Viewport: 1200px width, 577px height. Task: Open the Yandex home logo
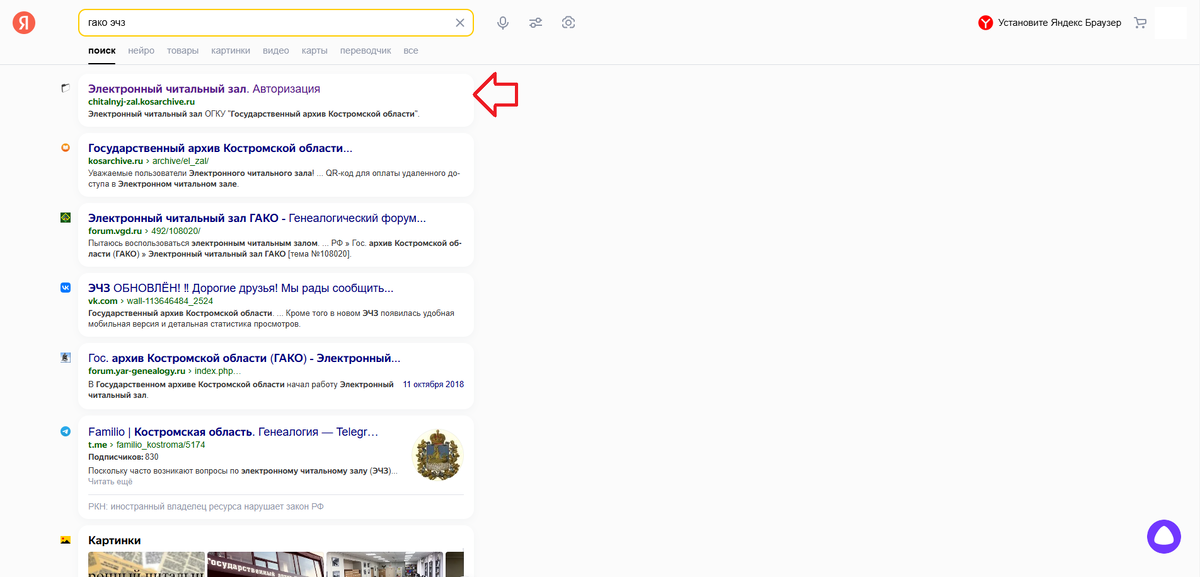24,23
